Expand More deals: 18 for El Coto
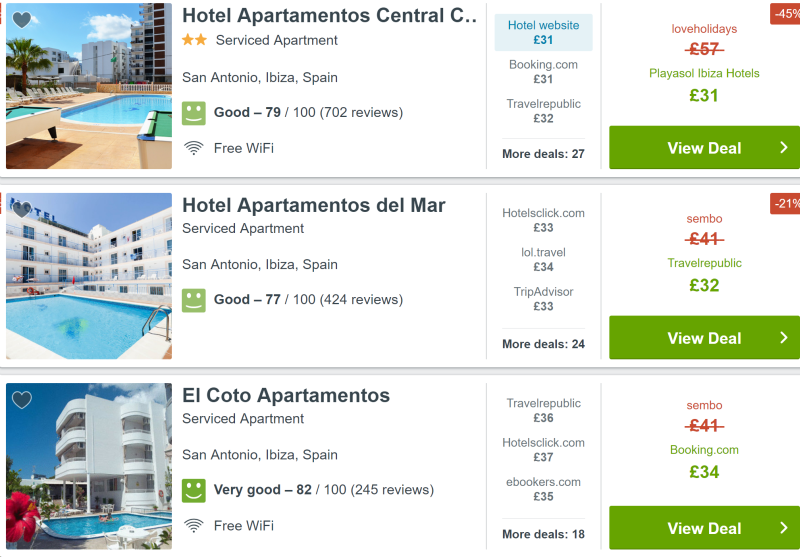The height and width of the screenshot is (557, 800). (543, 535)
